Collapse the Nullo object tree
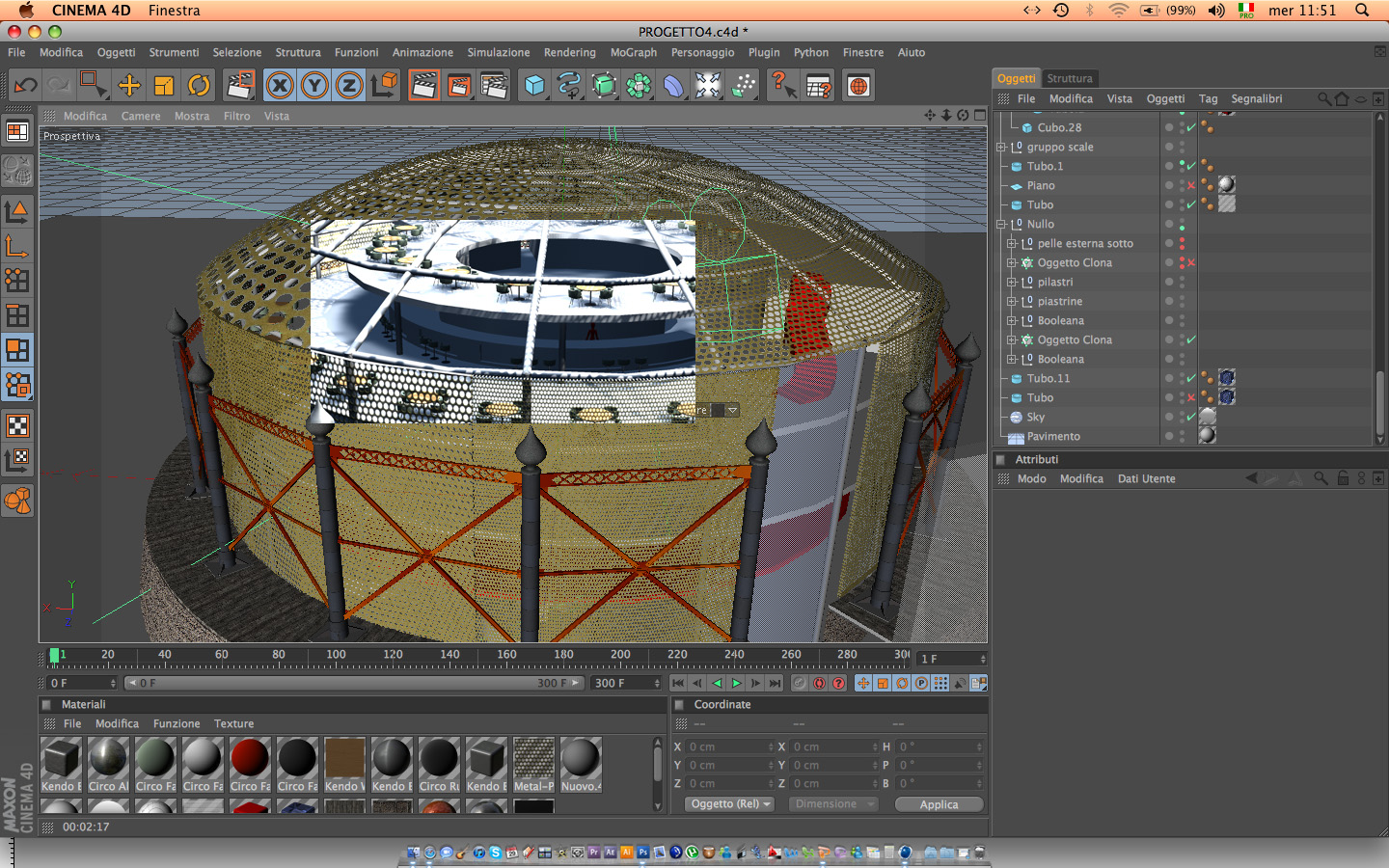 pos(1000,225)
